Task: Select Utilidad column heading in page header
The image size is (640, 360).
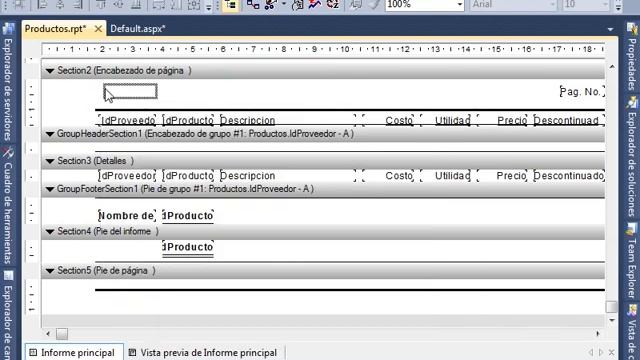Action: (445, 120)
